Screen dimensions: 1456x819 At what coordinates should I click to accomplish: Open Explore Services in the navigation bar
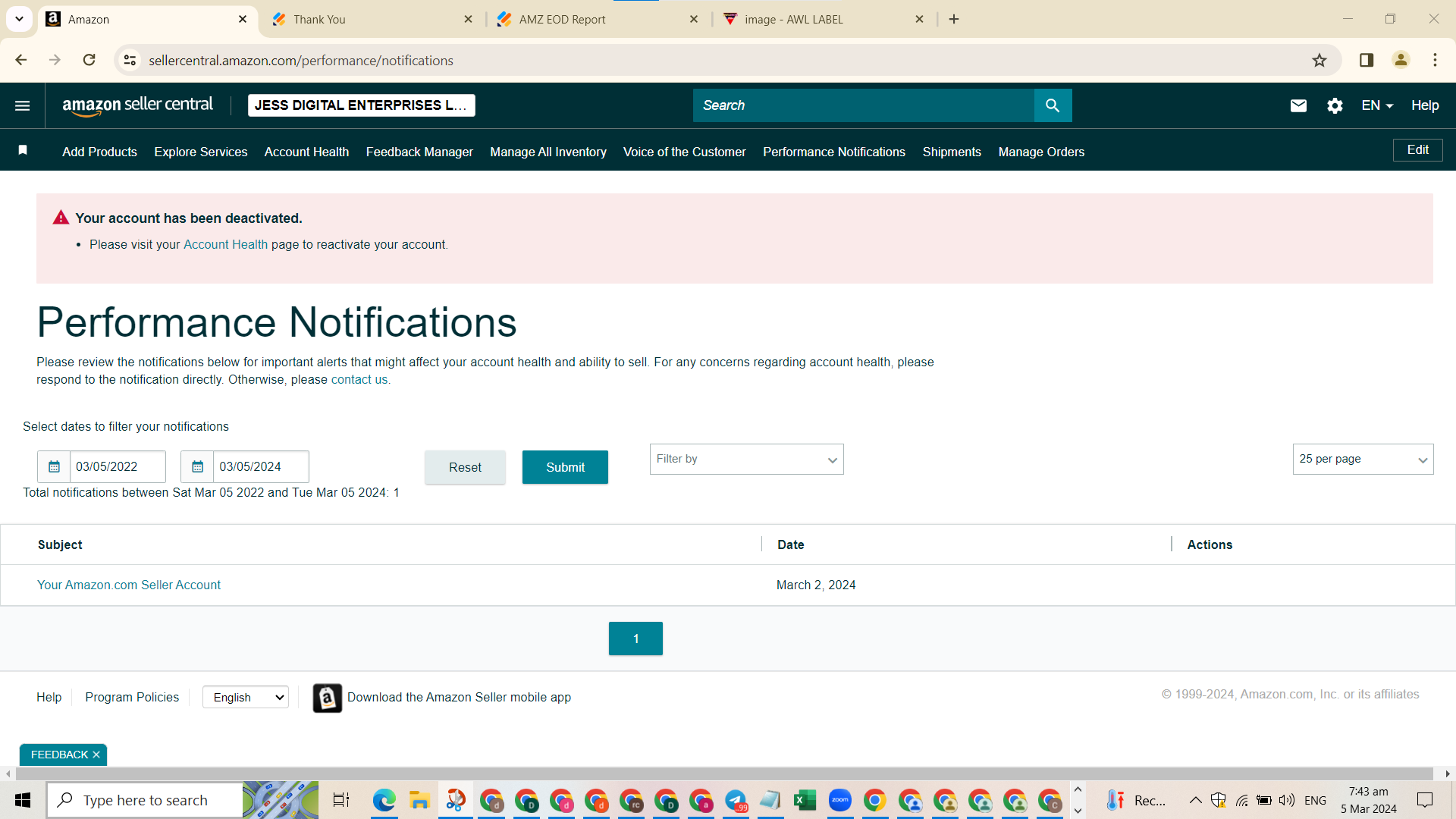(200, 152)
